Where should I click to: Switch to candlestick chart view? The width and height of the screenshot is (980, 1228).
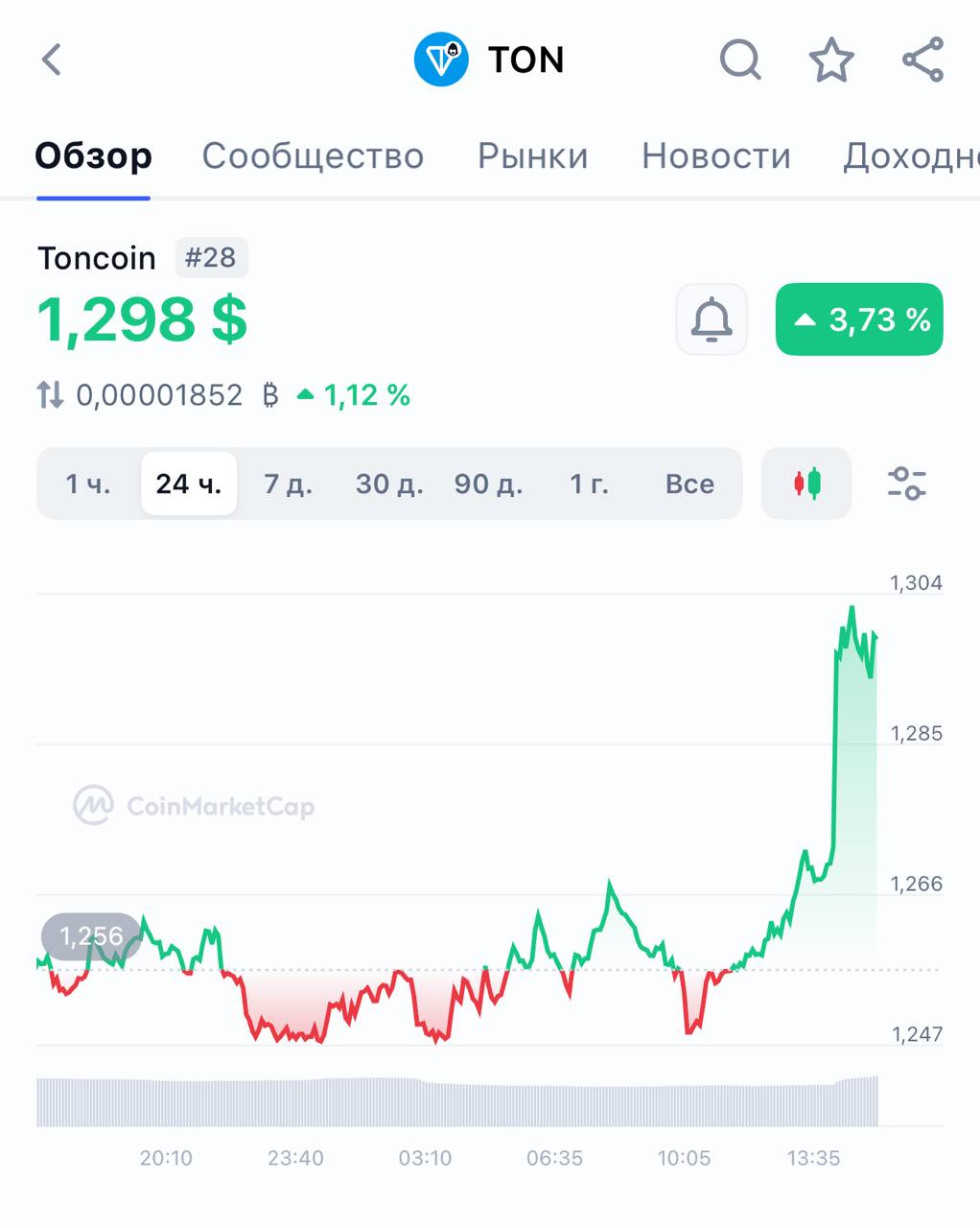[806, 484]
